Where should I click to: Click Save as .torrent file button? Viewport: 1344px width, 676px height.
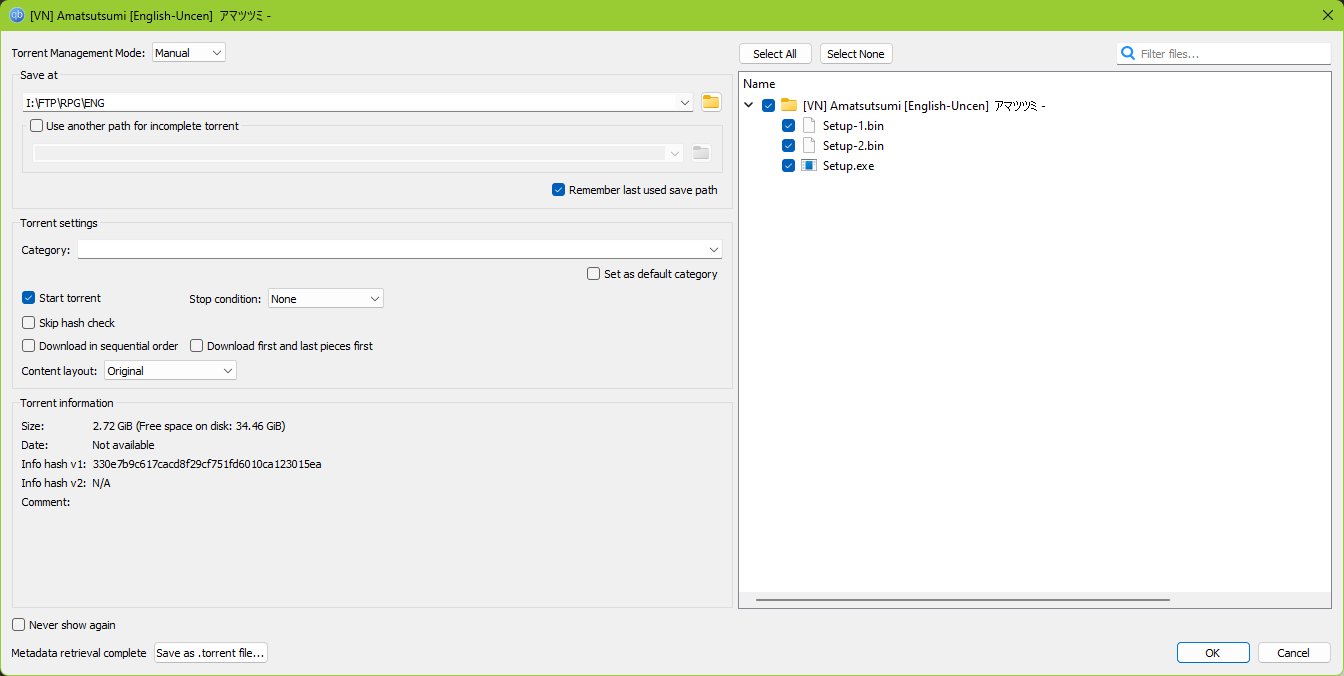(211, 653)
